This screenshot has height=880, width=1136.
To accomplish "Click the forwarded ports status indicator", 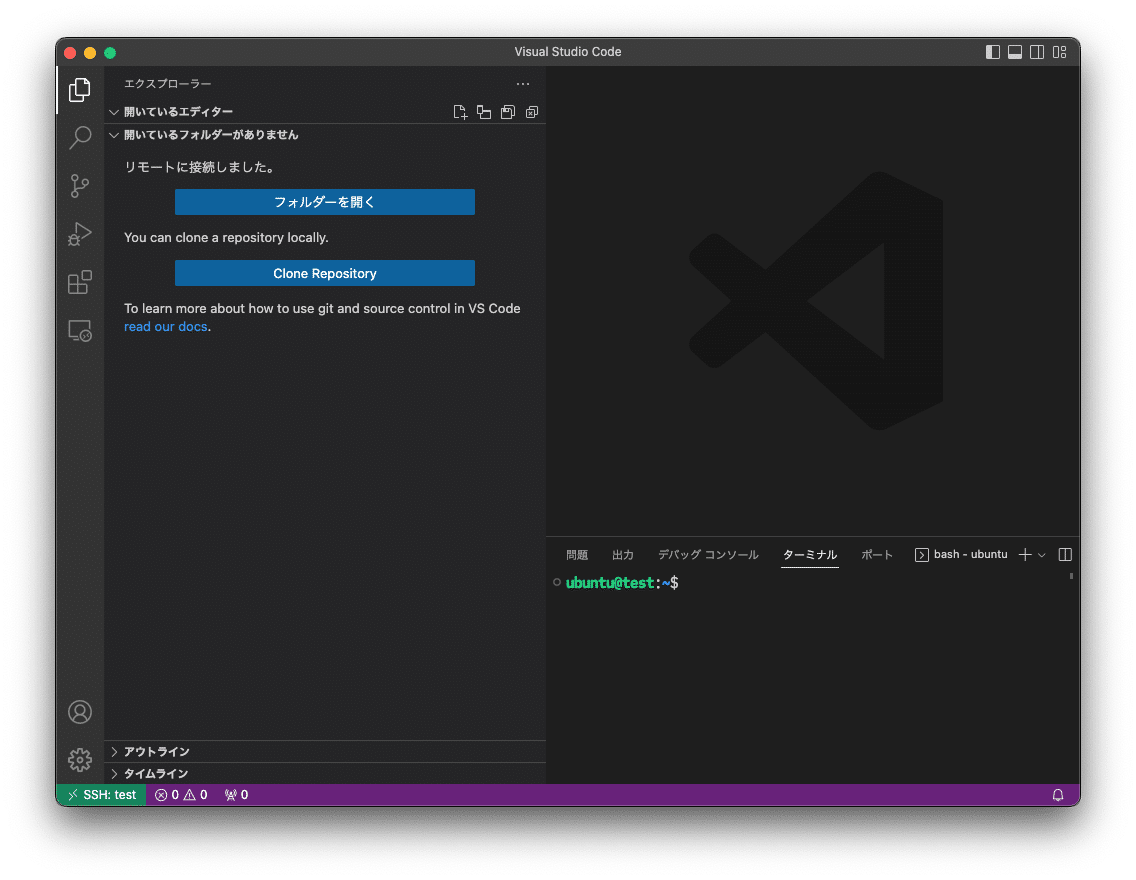I will click(x=236, y=795).
